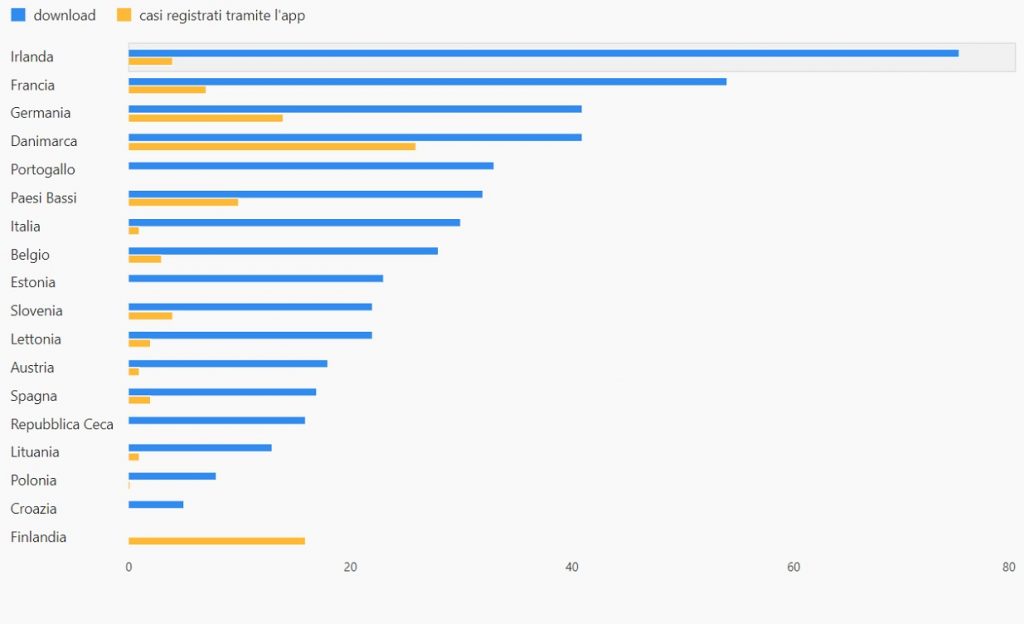Click Lituania's blue download bar
The width and height of the screenshot is (1024, 624).
coord(200,447)
